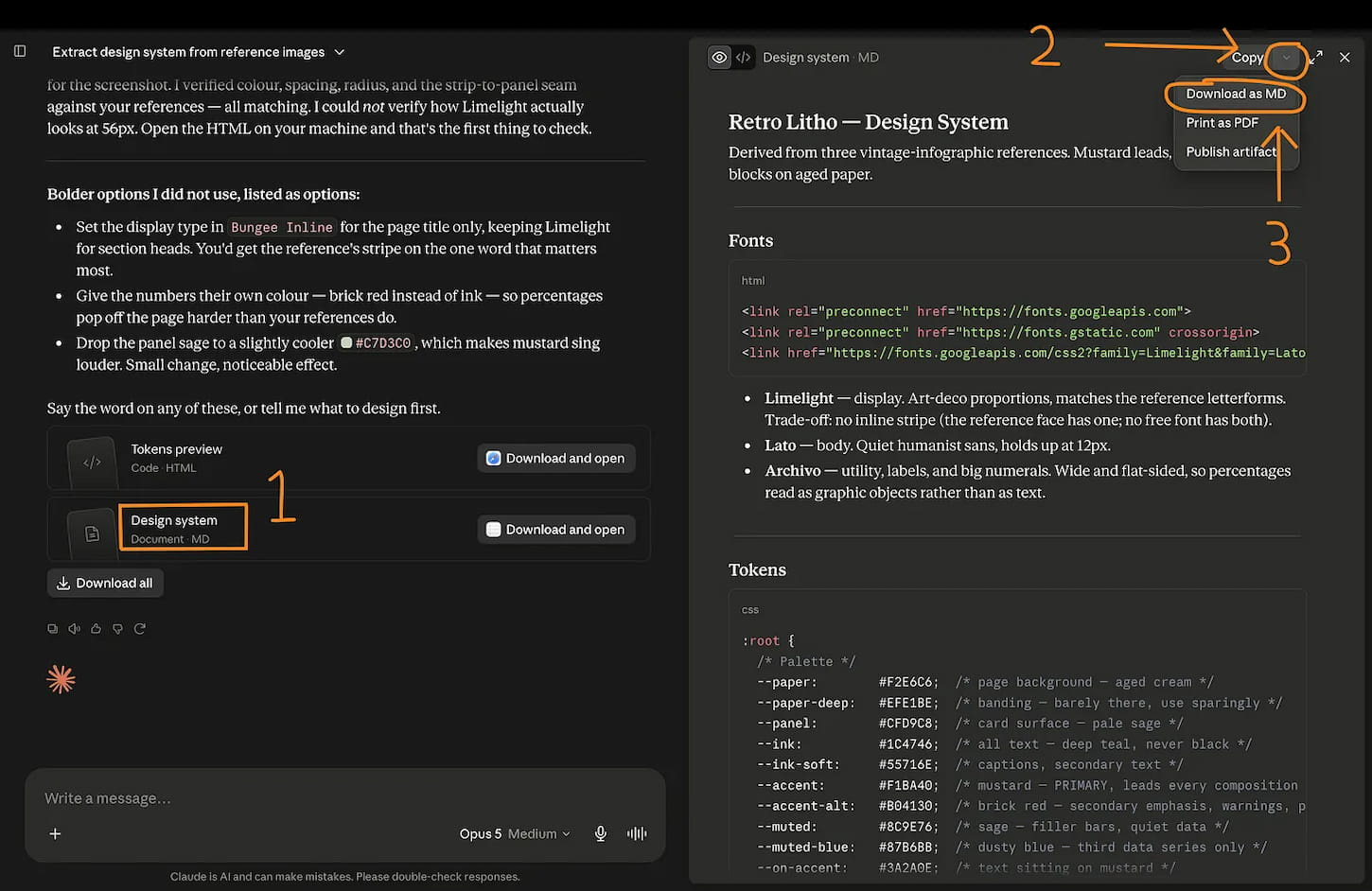Activate the microphone dictation icon

point(600,833)
